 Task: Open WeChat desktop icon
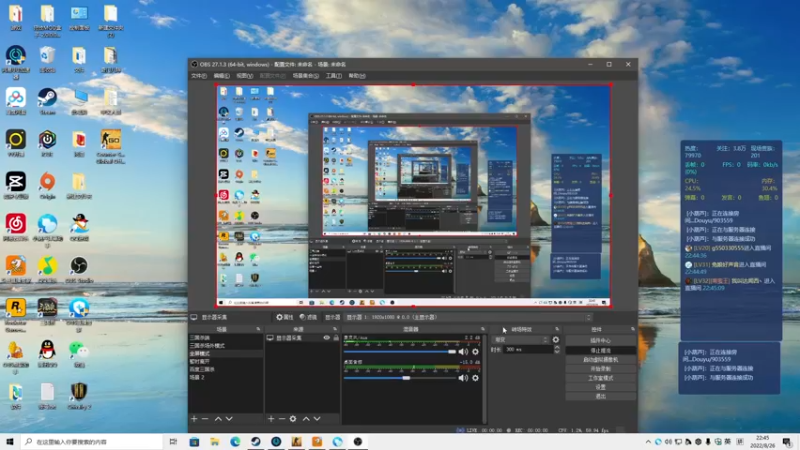(x=79, y=354)
